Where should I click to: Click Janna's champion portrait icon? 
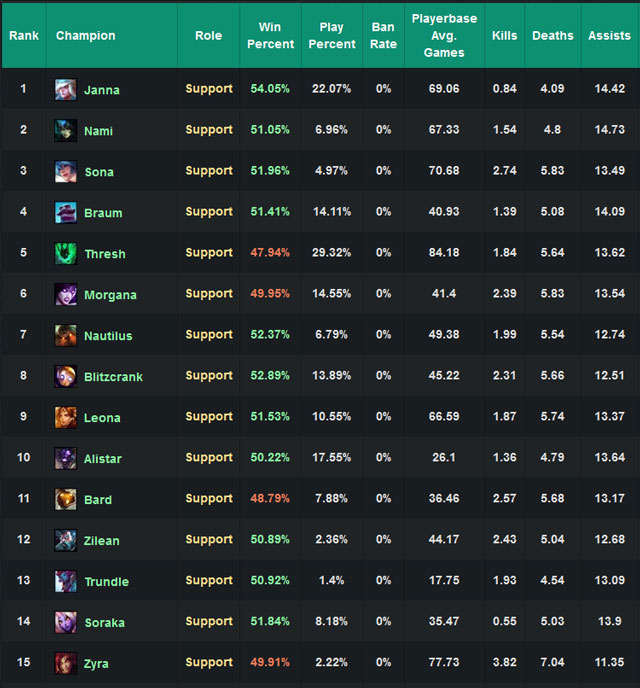coord(65,90)
